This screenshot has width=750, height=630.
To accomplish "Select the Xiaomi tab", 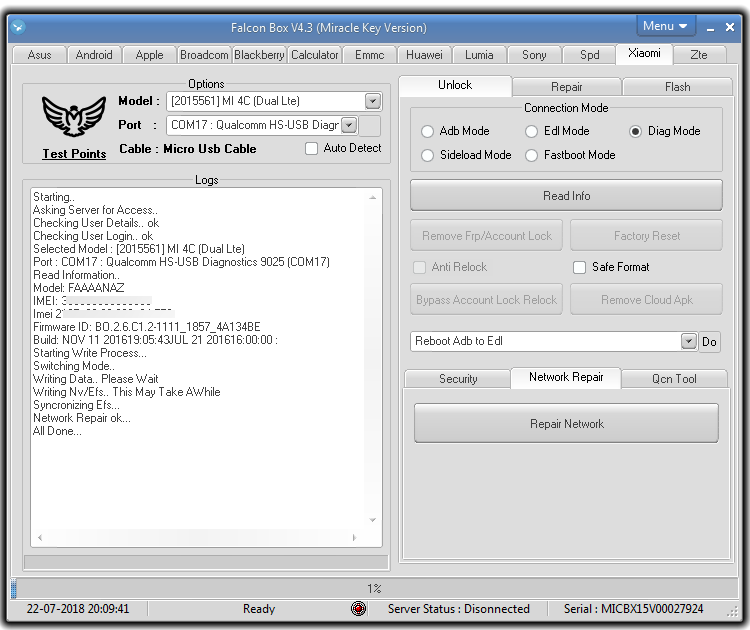I will (644, 53).
